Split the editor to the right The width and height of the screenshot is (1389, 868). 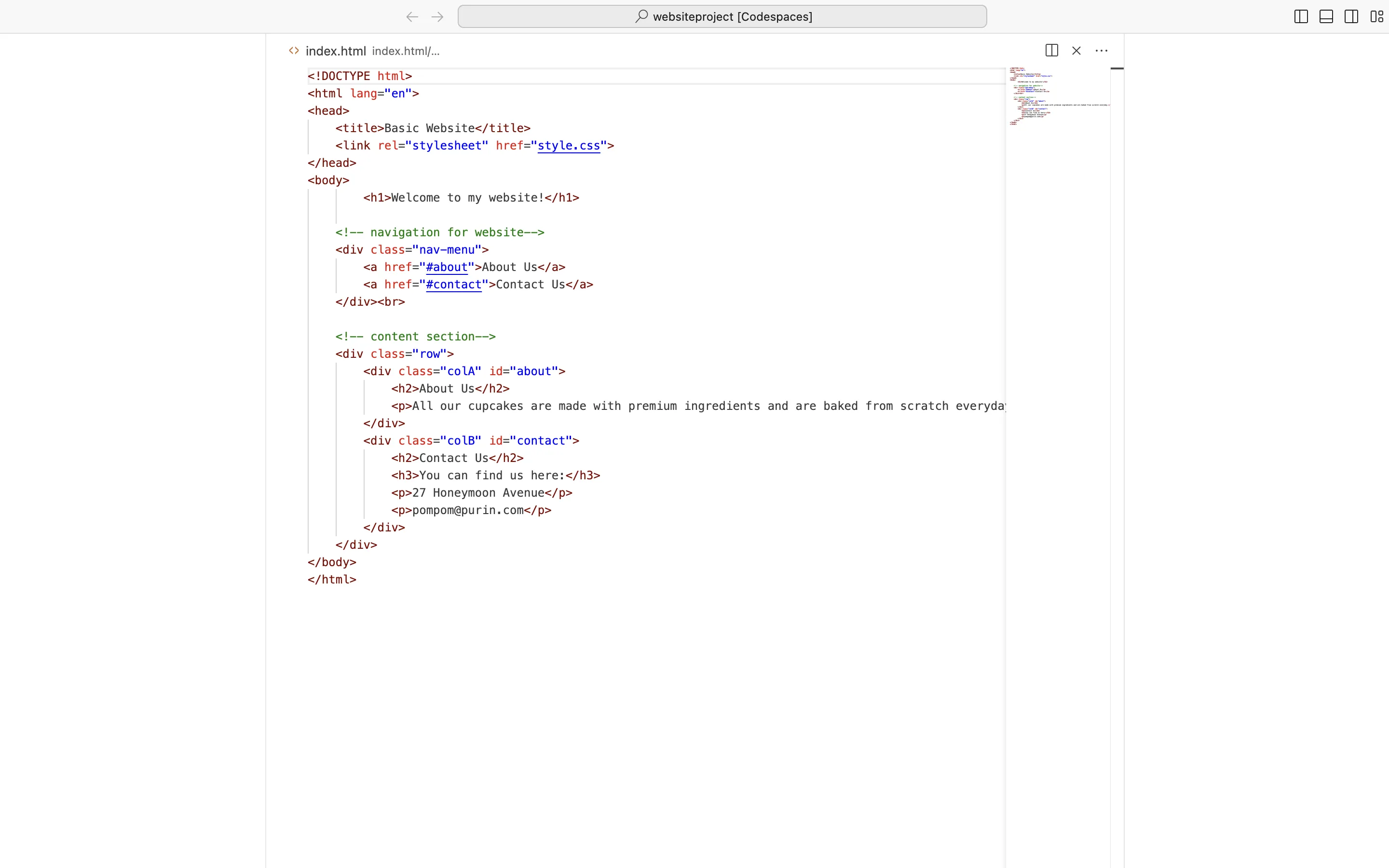click(1051, 51)
